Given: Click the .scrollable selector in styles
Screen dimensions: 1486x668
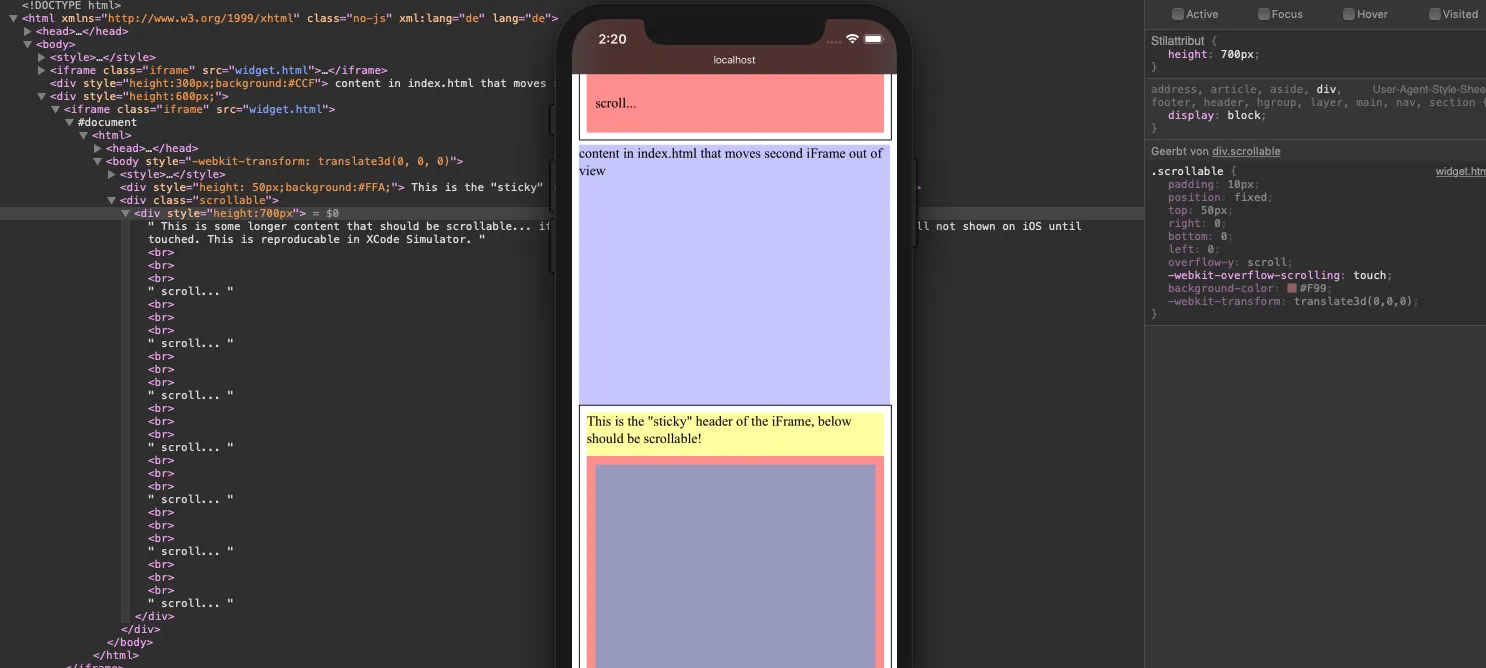Looking at the screenshot, I should 1187,171.
